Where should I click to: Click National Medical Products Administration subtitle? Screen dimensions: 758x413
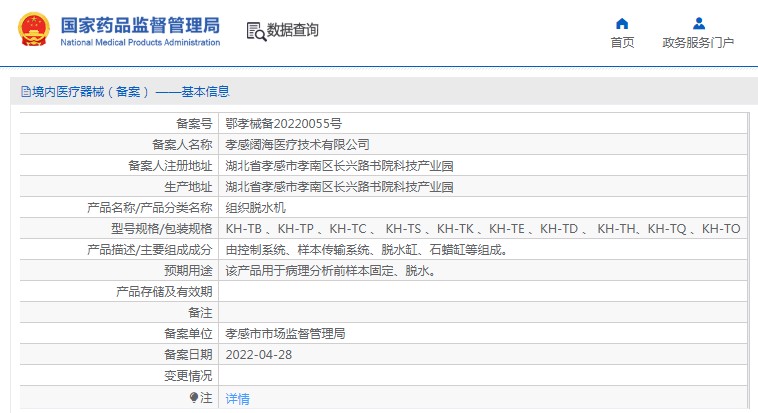tap(140, 43)
